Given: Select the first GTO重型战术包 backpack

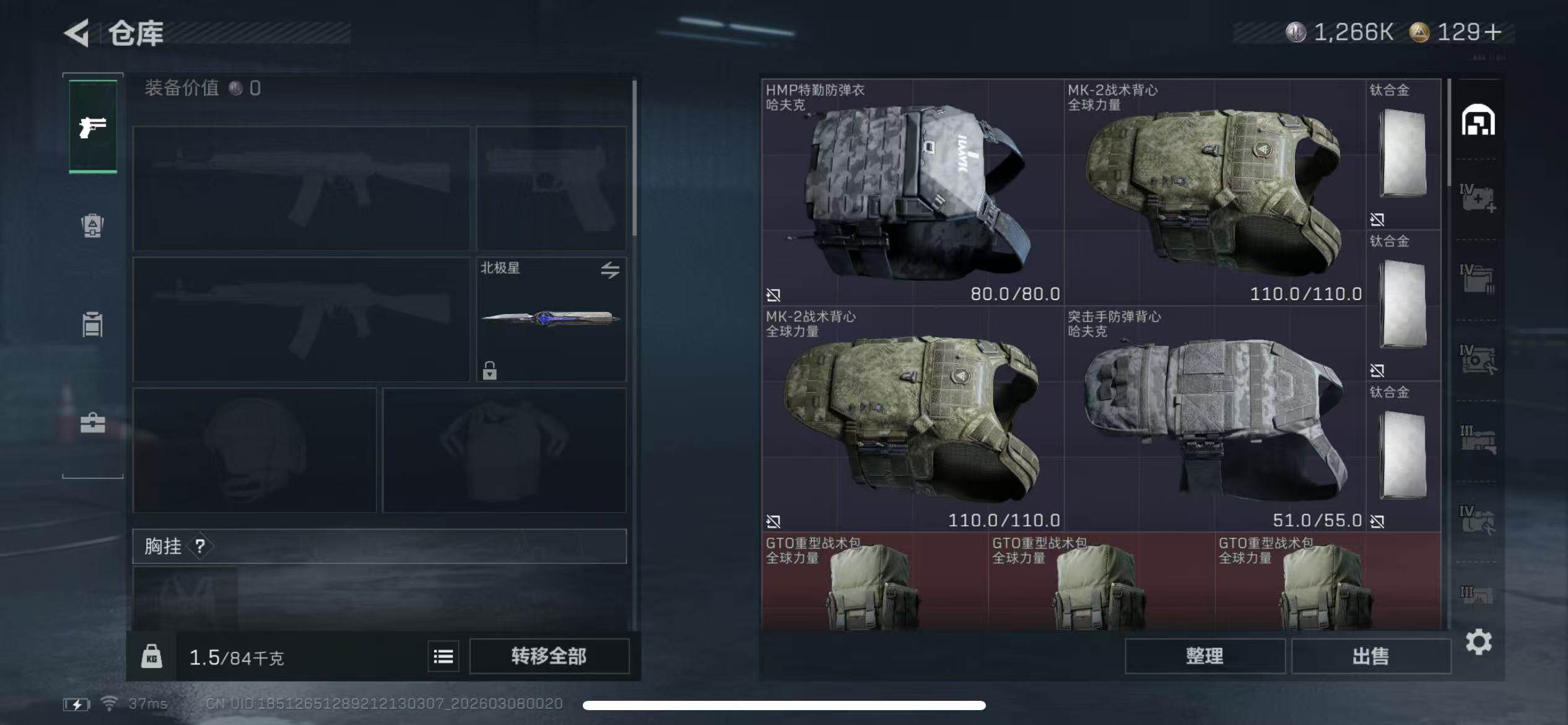Looking at the screenshot, I should pyautogui.click(x=875, y=581).
